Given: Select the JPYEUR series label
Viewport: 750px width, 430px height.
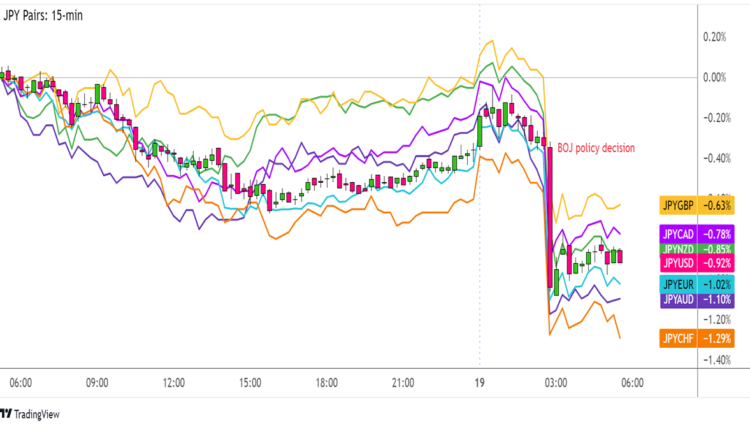Looking at the screenshot, I should [678, 284].
